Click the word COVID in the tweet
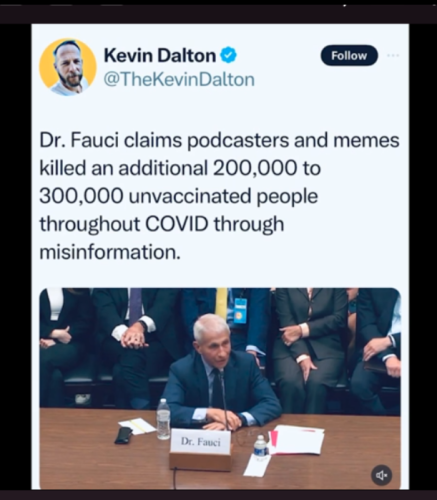The width and height of the screenshot is (437, 500). click(176, 224)
